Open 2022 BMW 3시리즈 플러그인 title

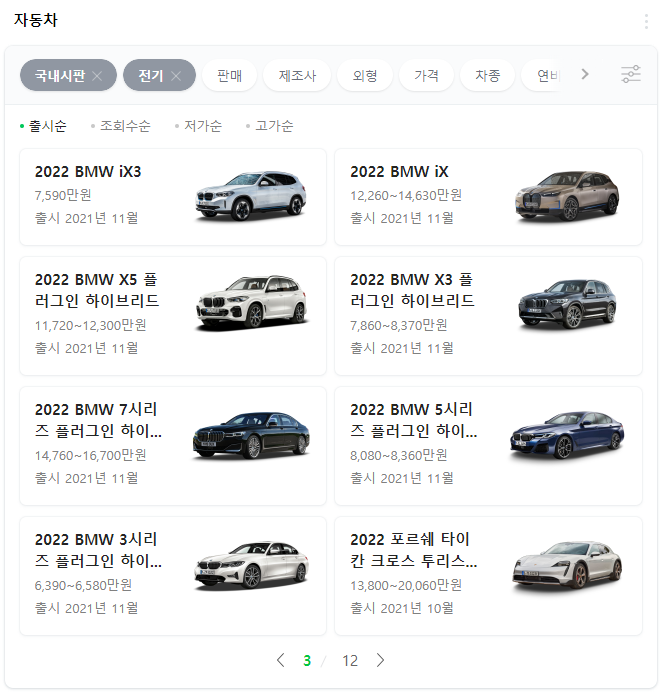98,550
